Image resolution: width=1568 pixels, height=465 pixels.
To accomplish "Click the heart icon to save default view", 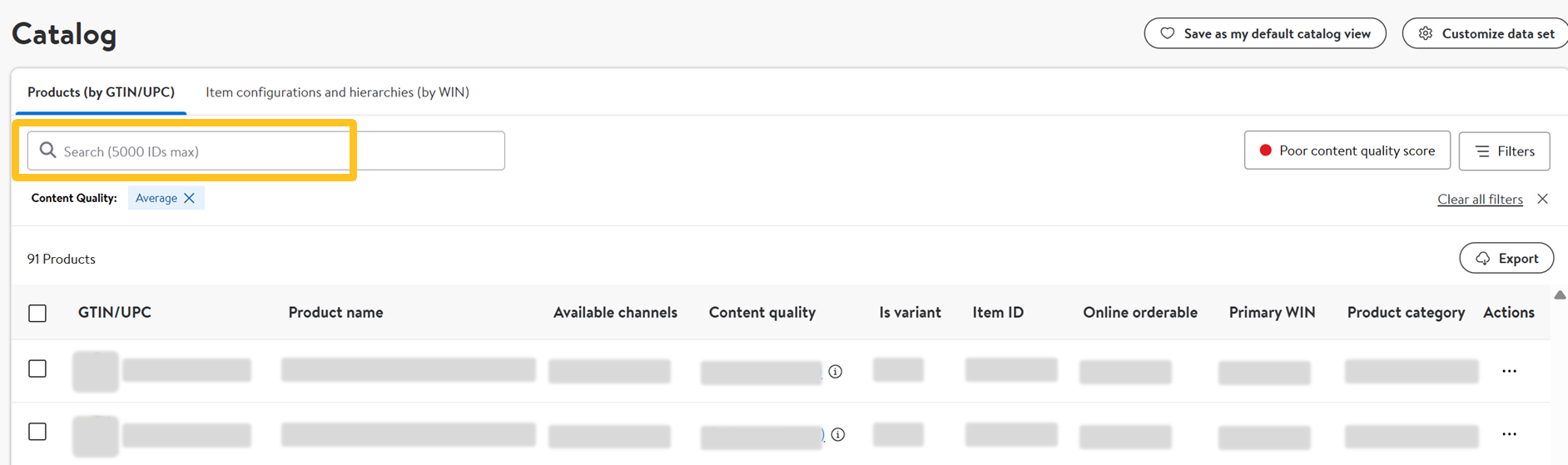I will coord(1168,34).
